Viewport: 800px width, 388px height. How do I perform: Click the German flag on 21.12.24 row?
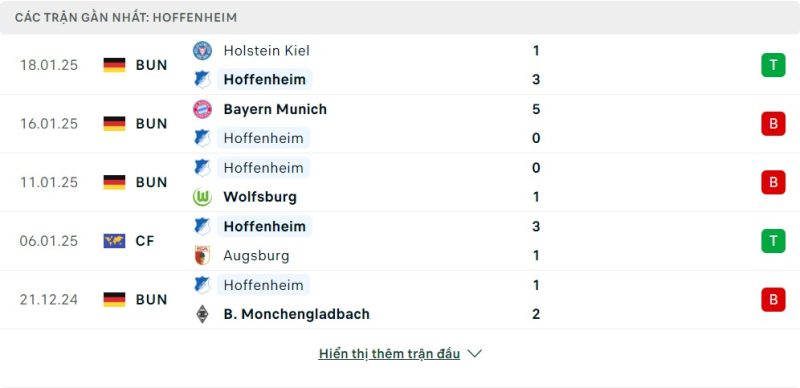[x=114, y=300]
